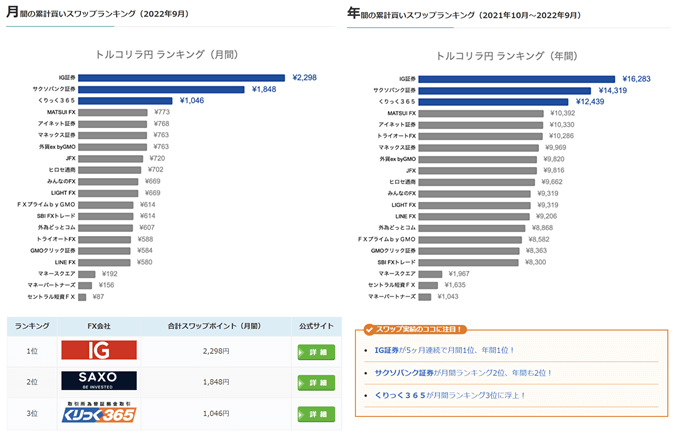Select the IG証券 blue bar in monthly chart

181,78
